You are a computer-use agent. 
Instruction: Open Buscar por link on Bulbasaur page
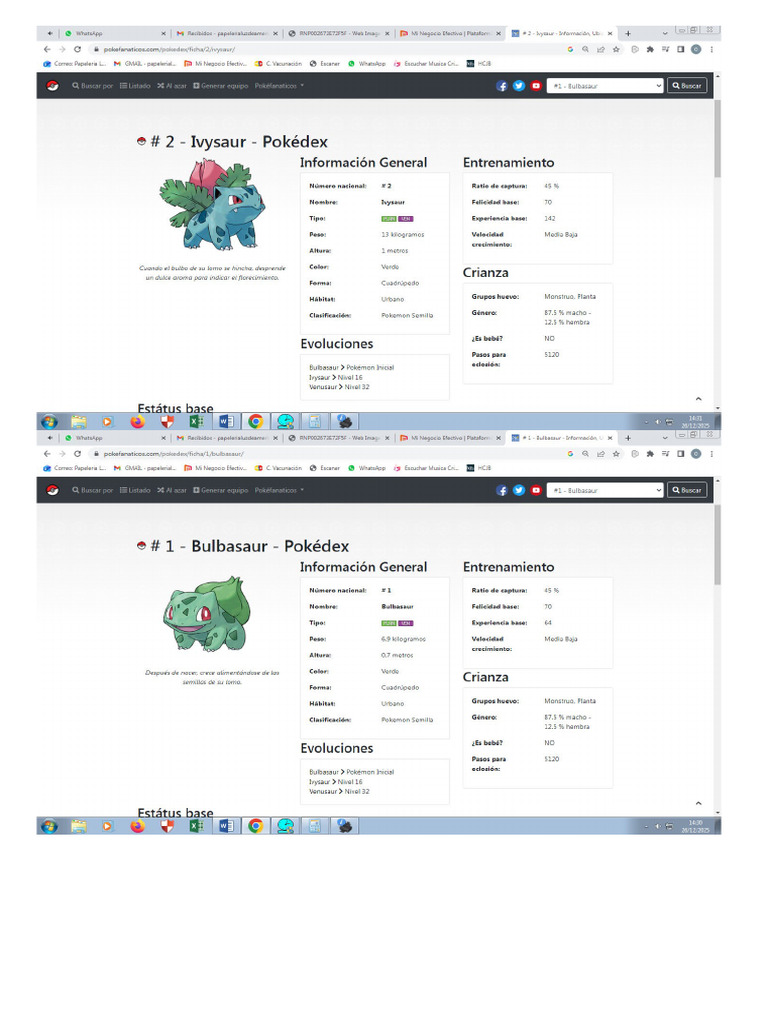tap(93, 490)
